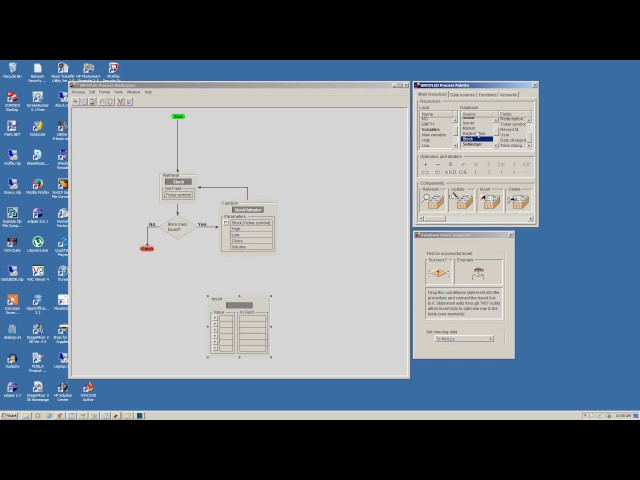Select the highlighted Stock source in the Database list
Viewport: 640px width, 480px height.
point(476,139)
